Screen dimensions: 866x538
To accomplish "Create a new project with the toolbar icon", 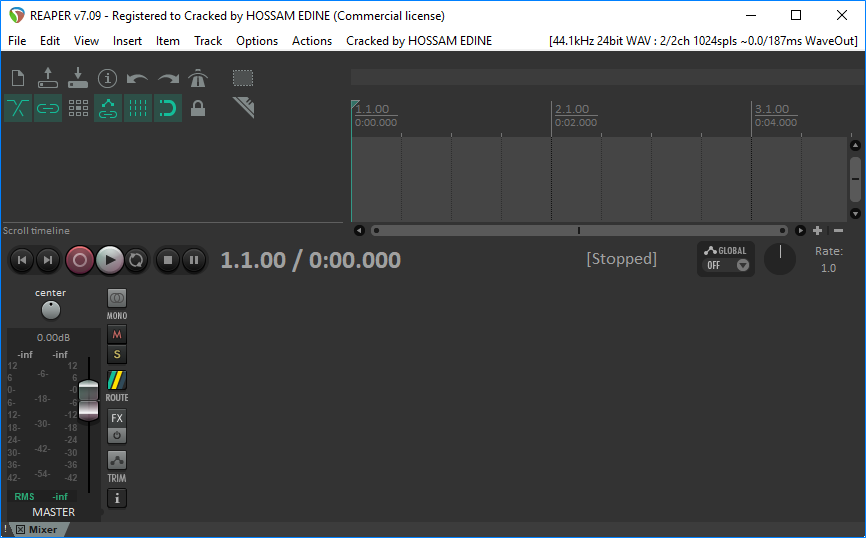I will tap(18, 78).
